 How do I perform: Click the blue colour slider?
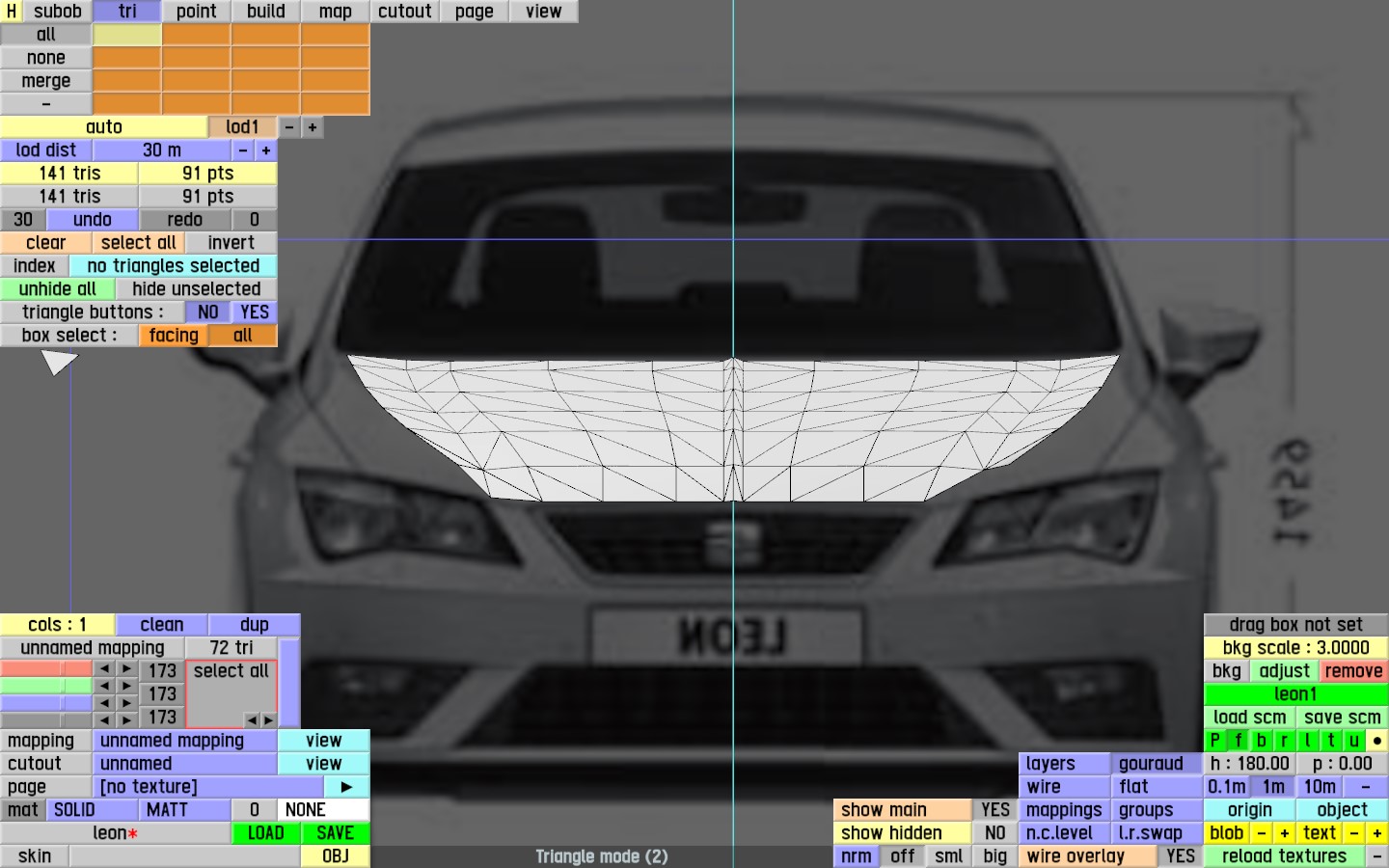tap(46, 703)
